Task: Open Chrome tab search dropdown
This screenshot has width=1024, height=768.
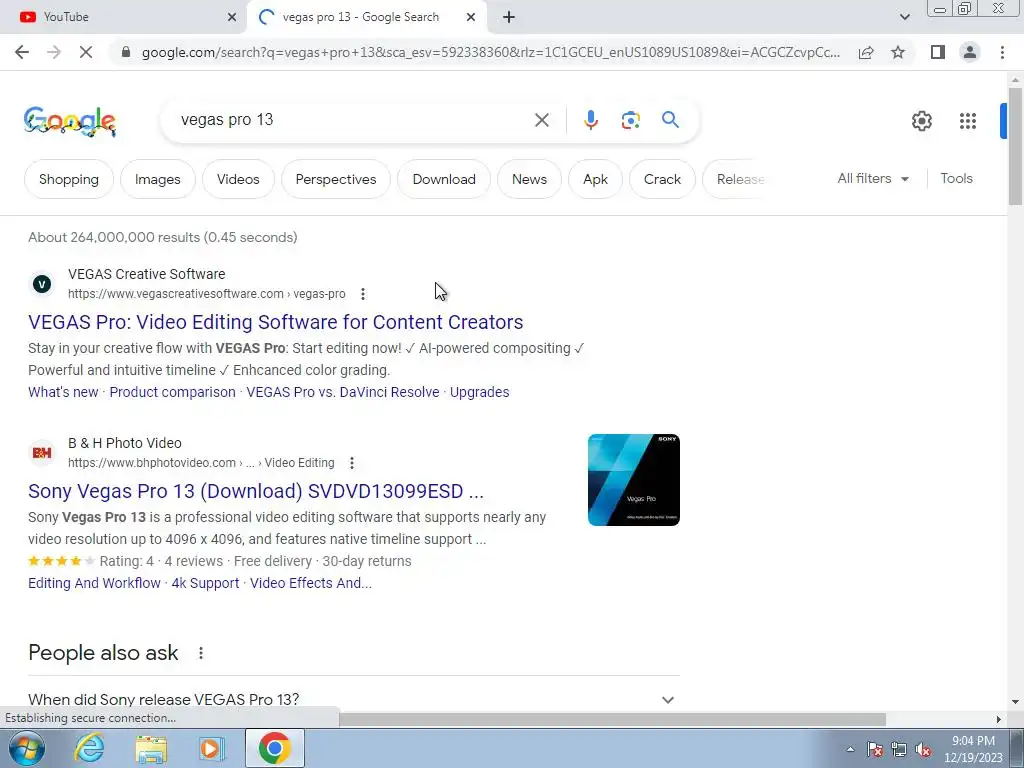Action: tap(904, 18)
